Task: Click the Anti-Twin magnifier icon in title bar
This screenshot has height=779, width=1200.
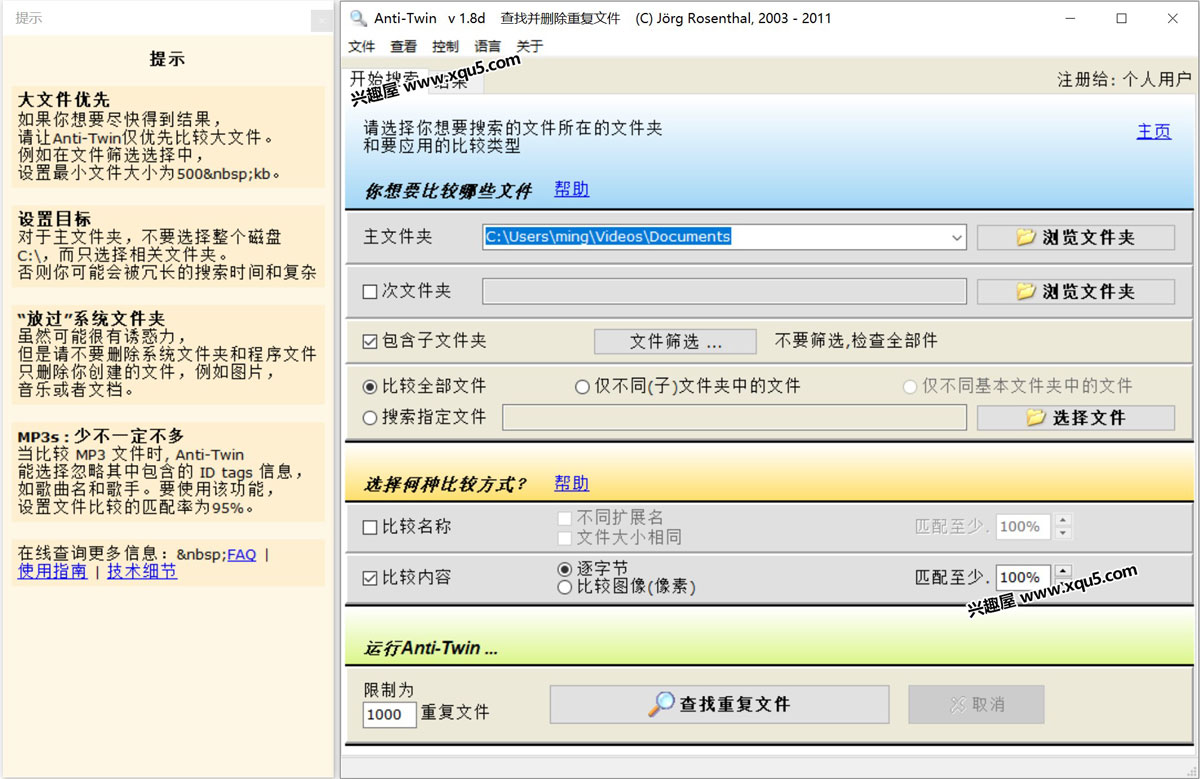Action: 359,18
